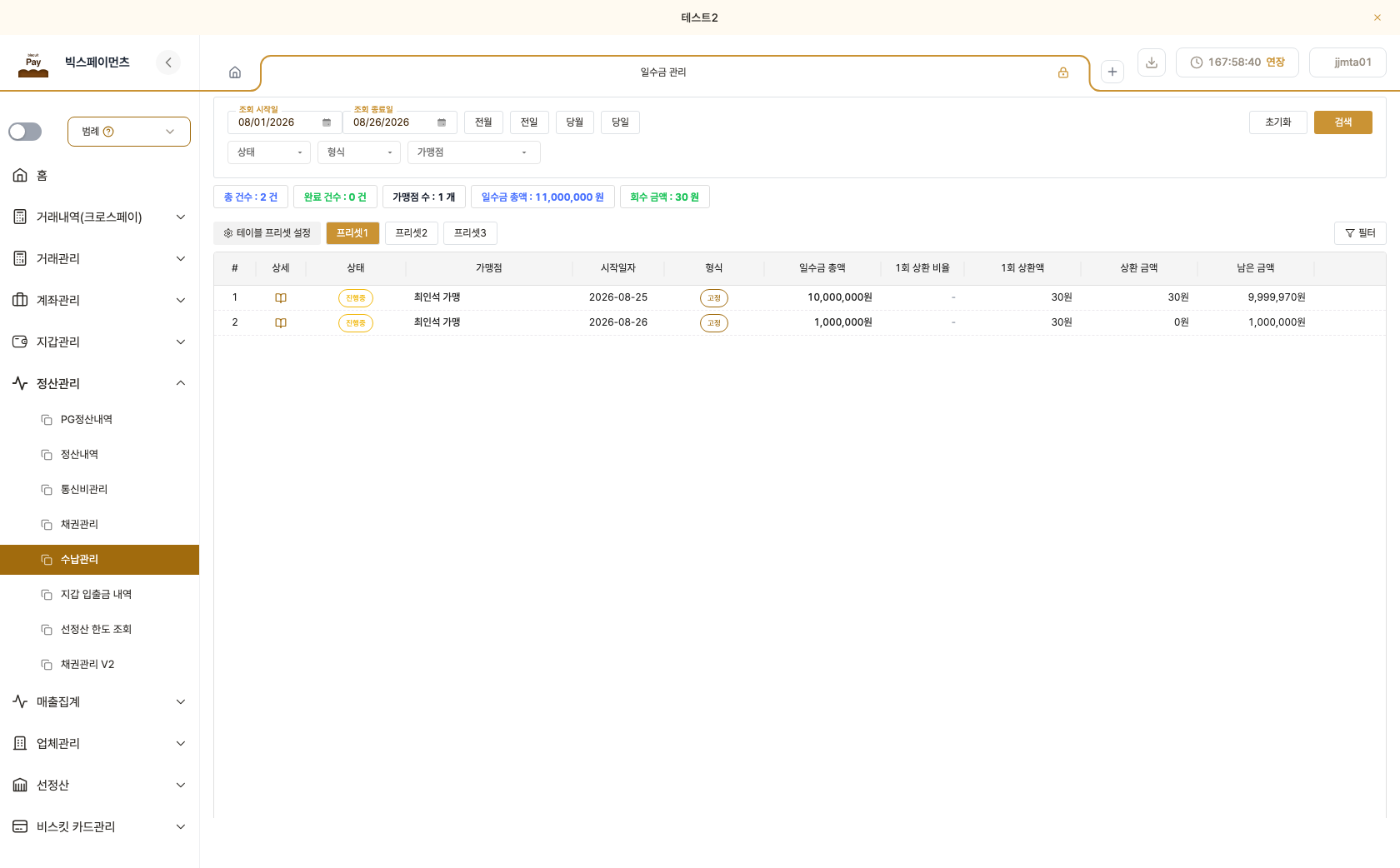
Task: Open the 정산내역 menu item
Action: (x=80, y=454)
